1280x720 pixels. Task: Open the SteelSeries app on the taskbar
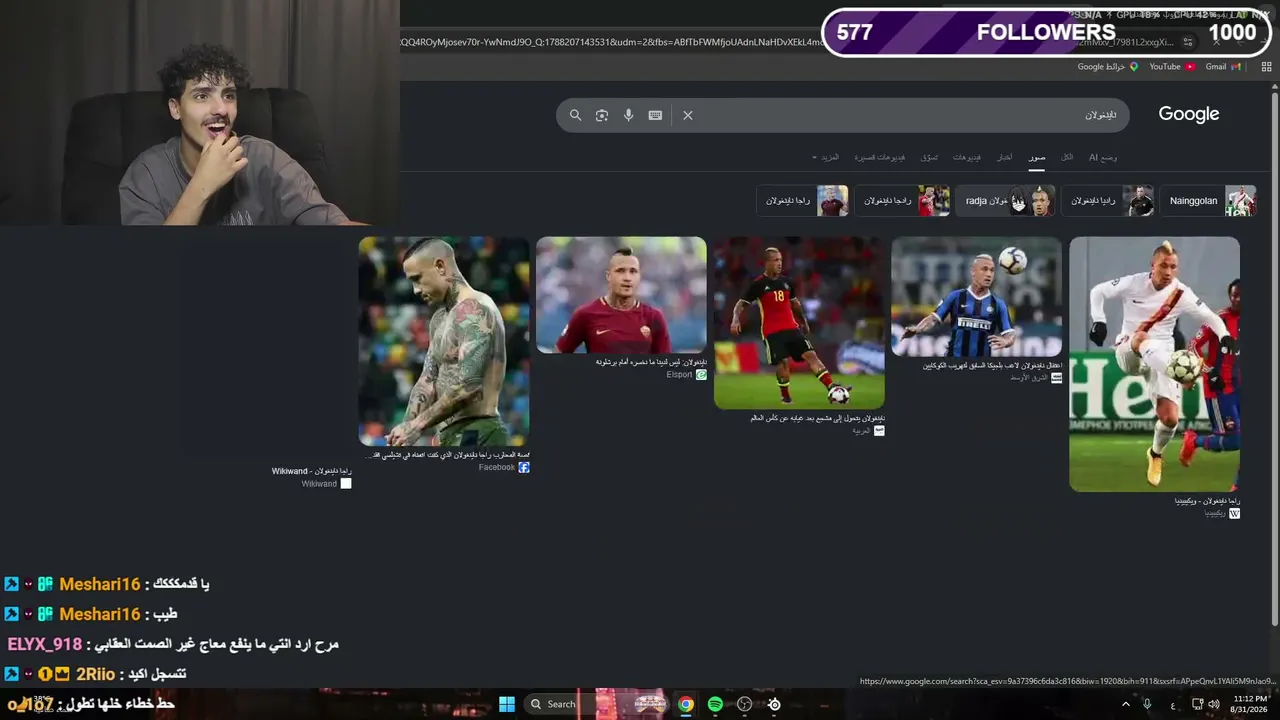[x=774, y=704]
